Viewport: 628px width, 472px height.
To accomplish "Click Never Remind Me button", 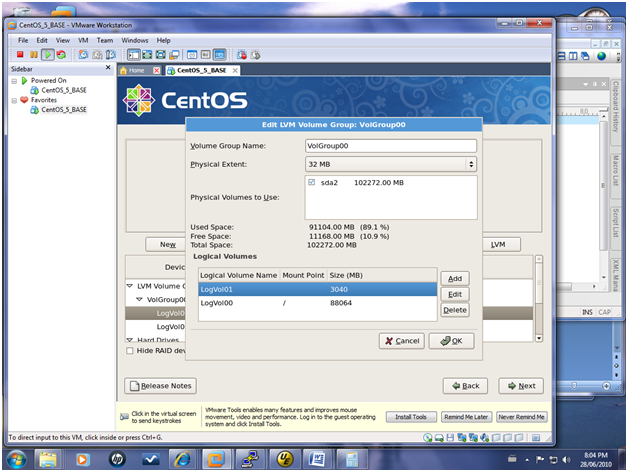I will pos(521,417).
